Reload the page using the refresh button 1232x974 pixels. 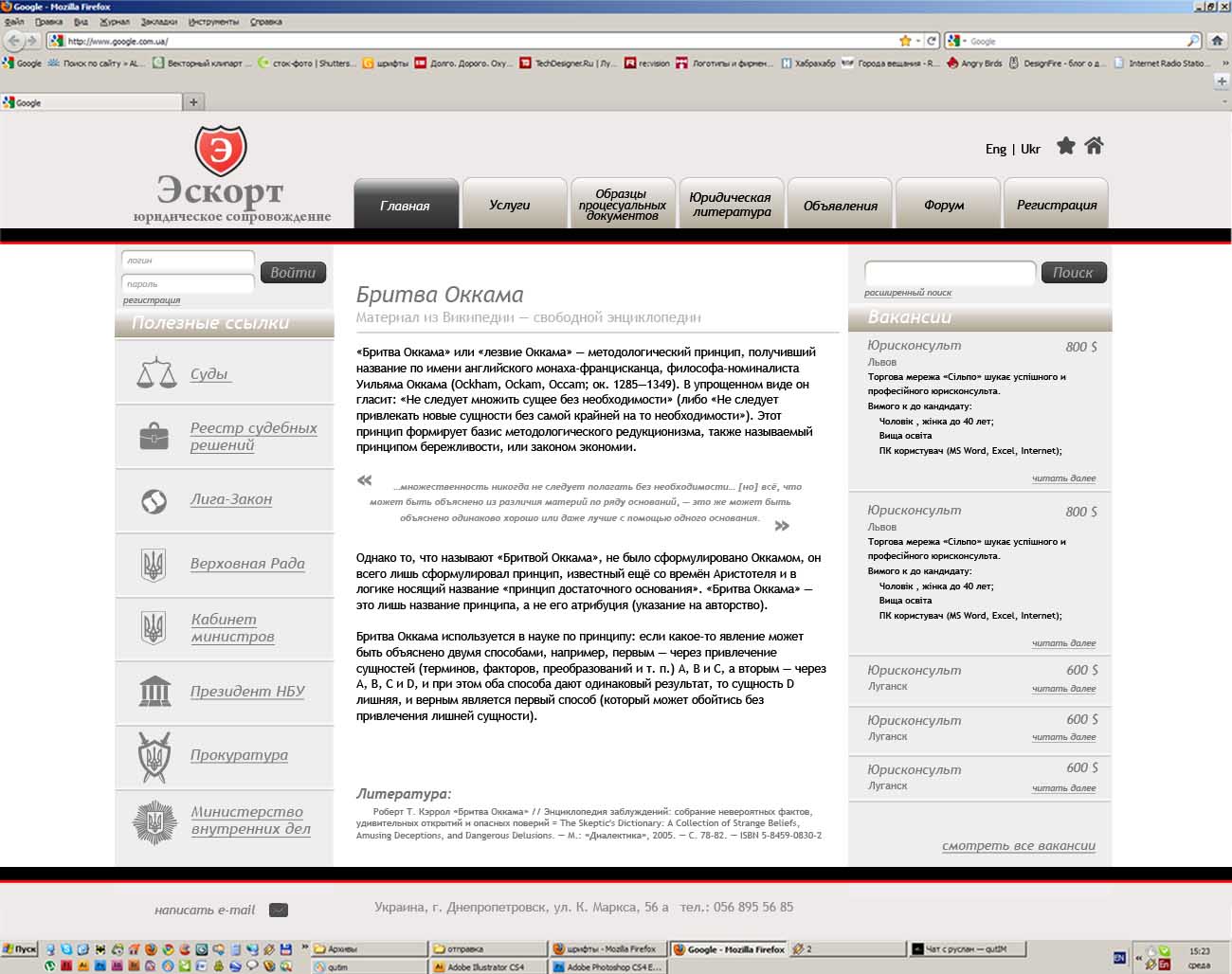click(x=932, y=41)
